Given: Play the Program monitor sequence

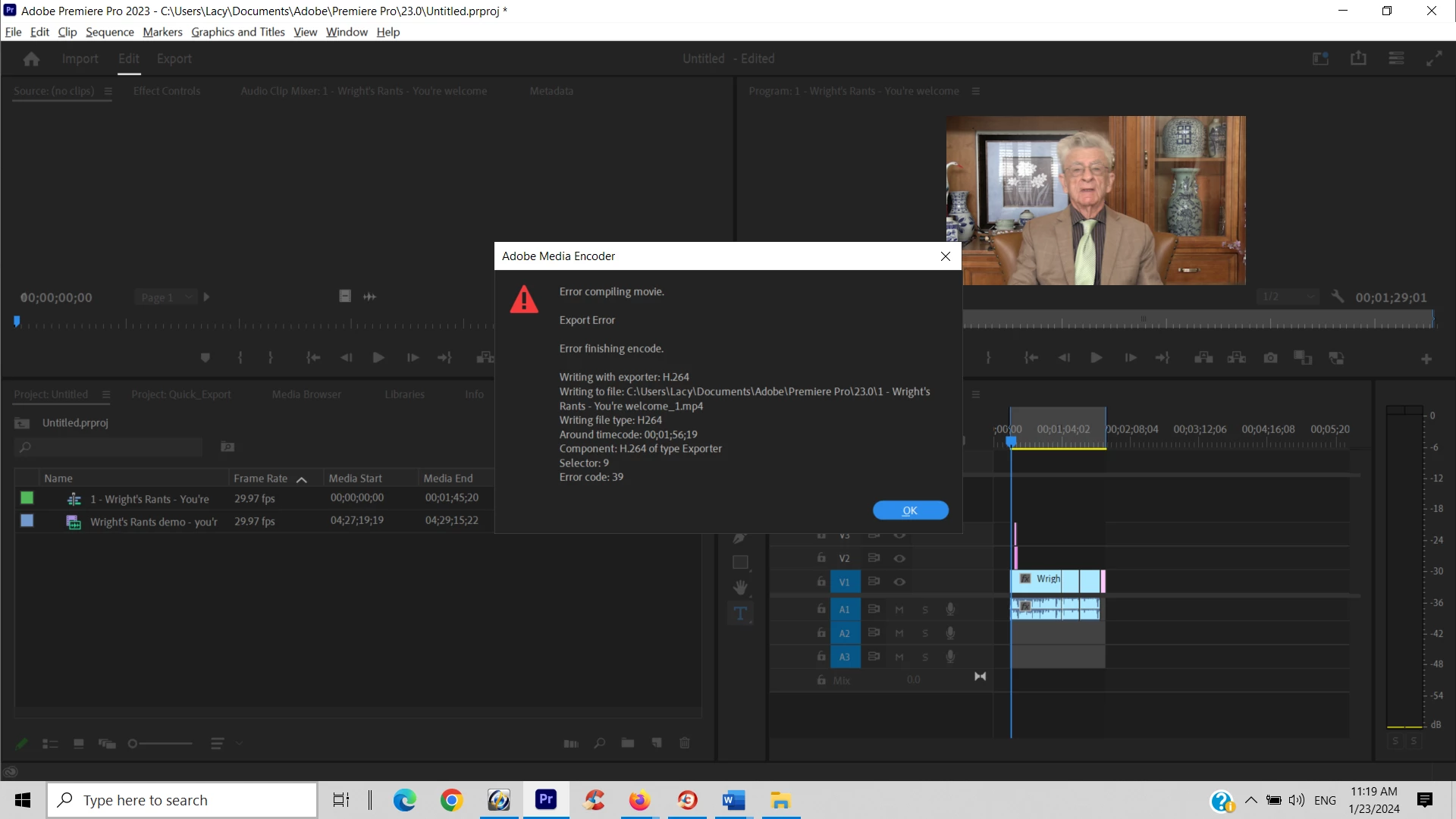Looking at the screenshot, I should click(x=1096, y=358).
